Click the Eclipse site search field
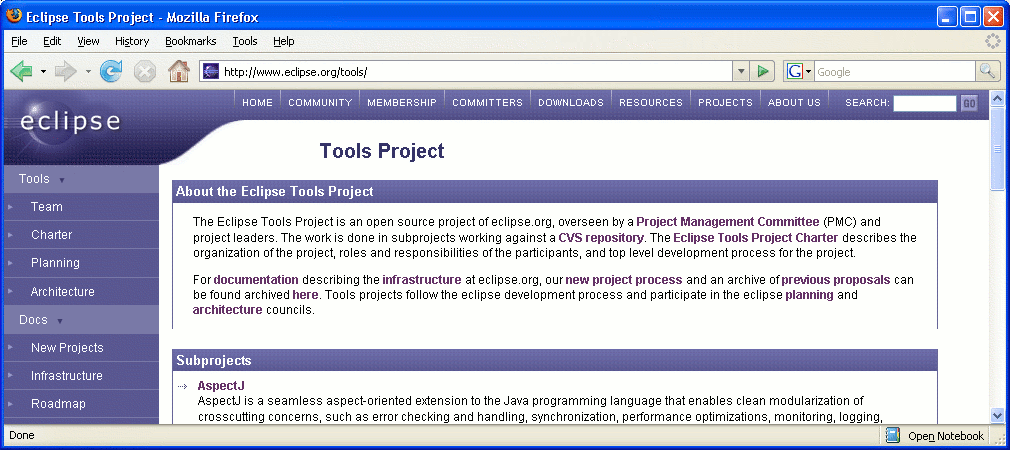The height and width of the screenshot is (450, 1010). [925, 103]
